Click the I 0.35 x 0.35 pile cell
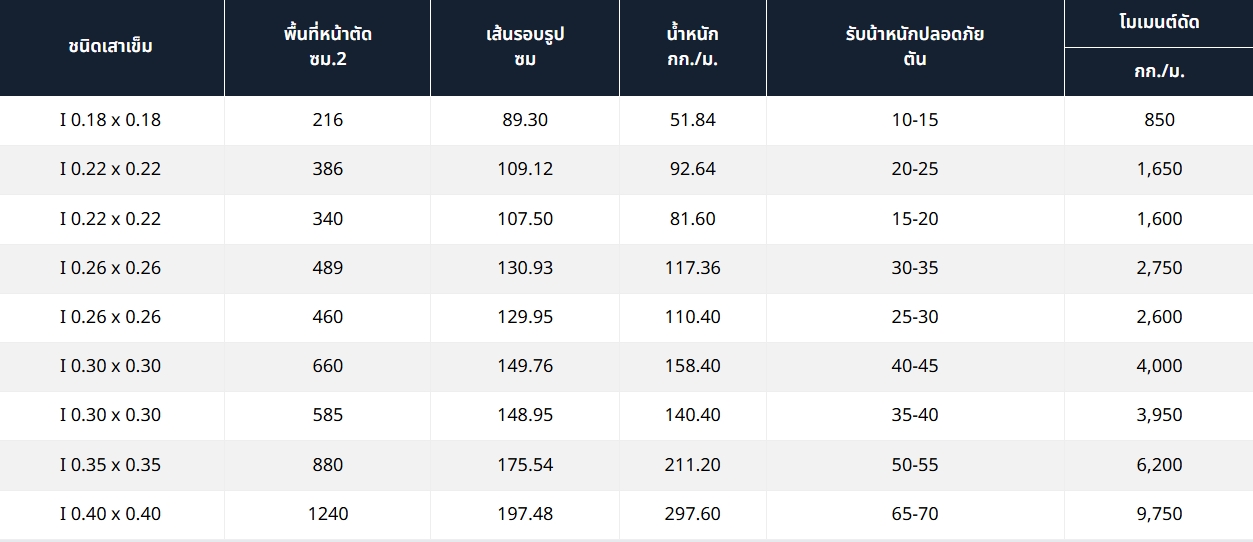The width and height of the screenshot is (1253, 542). (111, 465)
